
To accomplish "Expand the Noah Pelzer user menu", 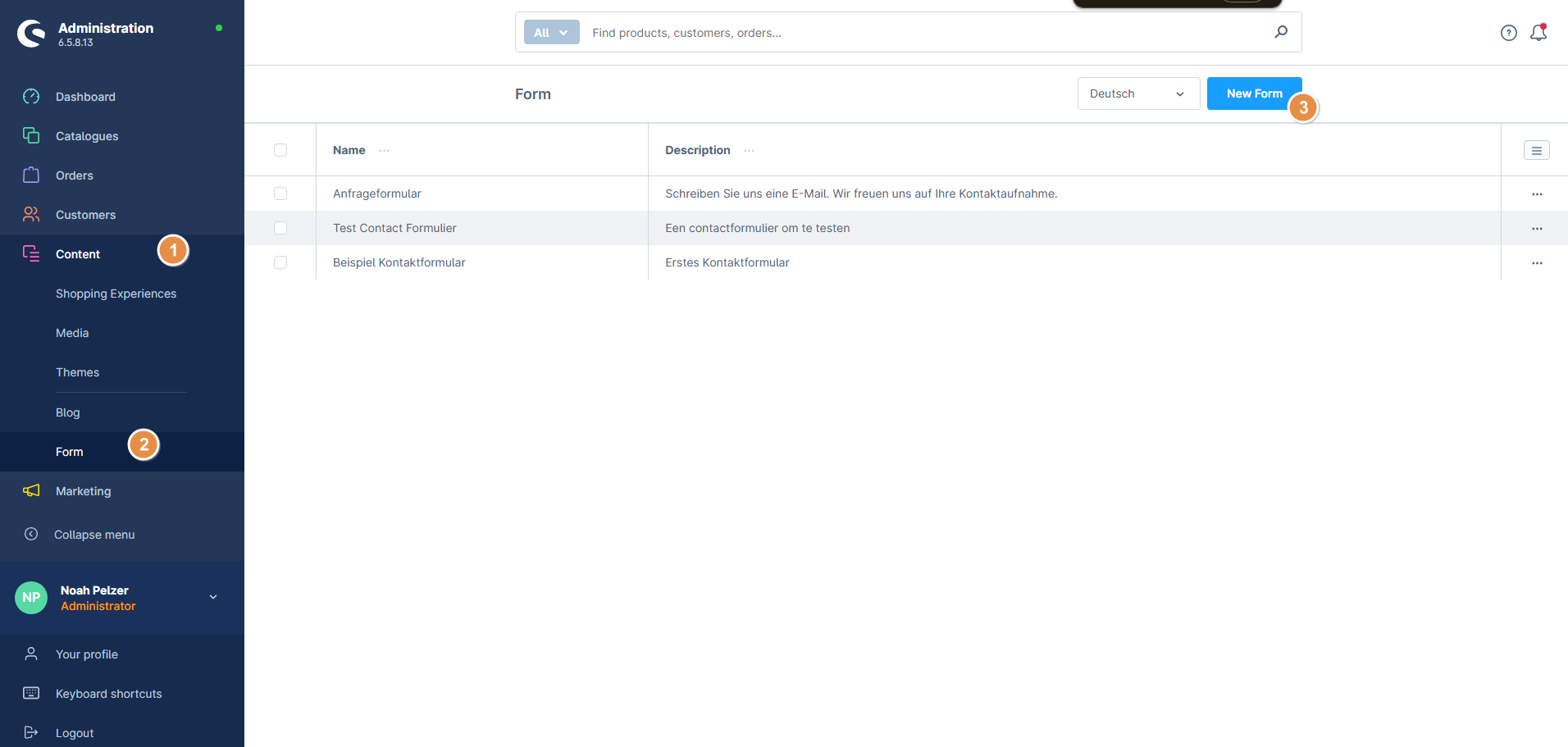I will pos(212,597).
